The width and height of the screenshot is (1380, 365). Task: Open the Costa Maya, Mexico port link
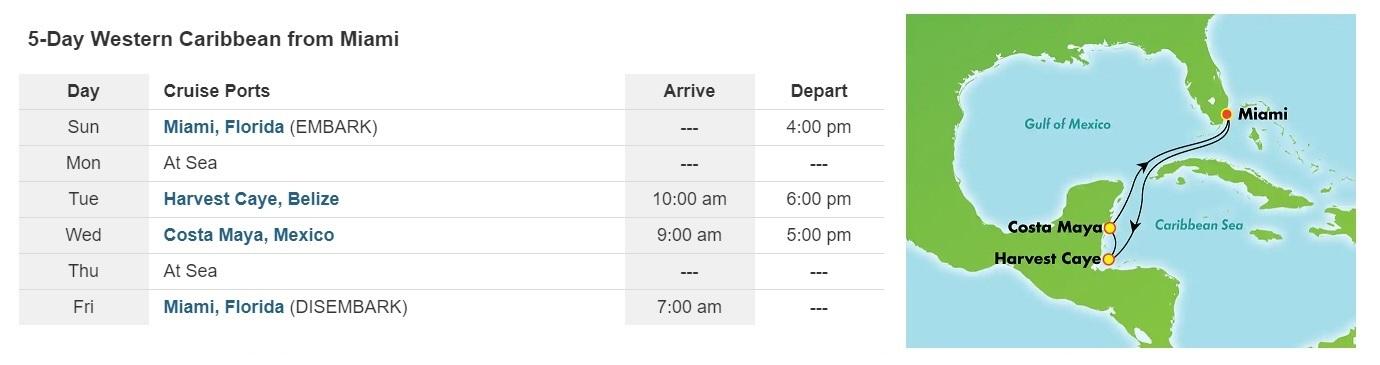pyautogui.click(x=248, y=235)
